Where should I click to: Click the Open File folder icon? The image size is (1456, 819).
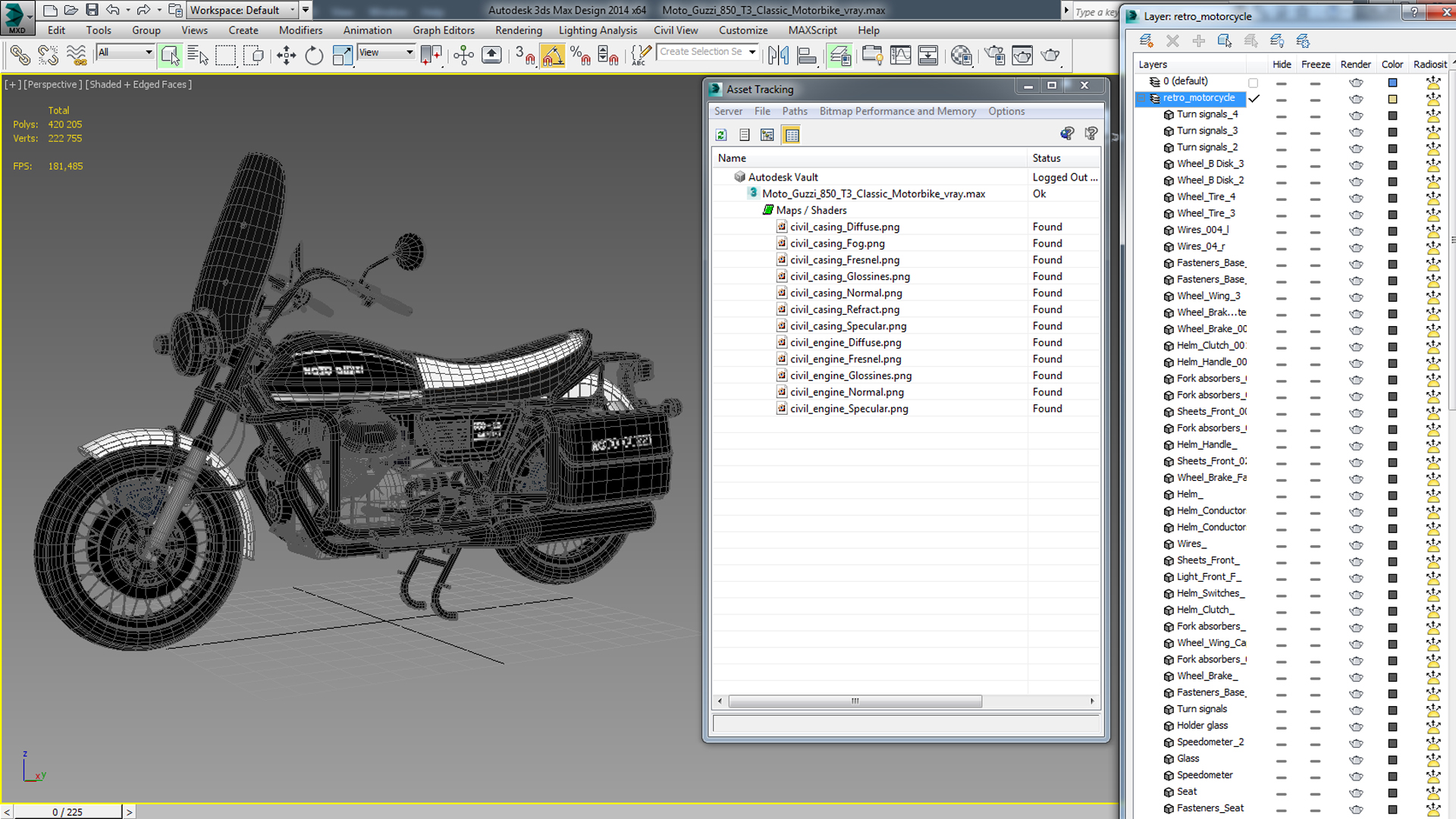(x=71, y=10)
